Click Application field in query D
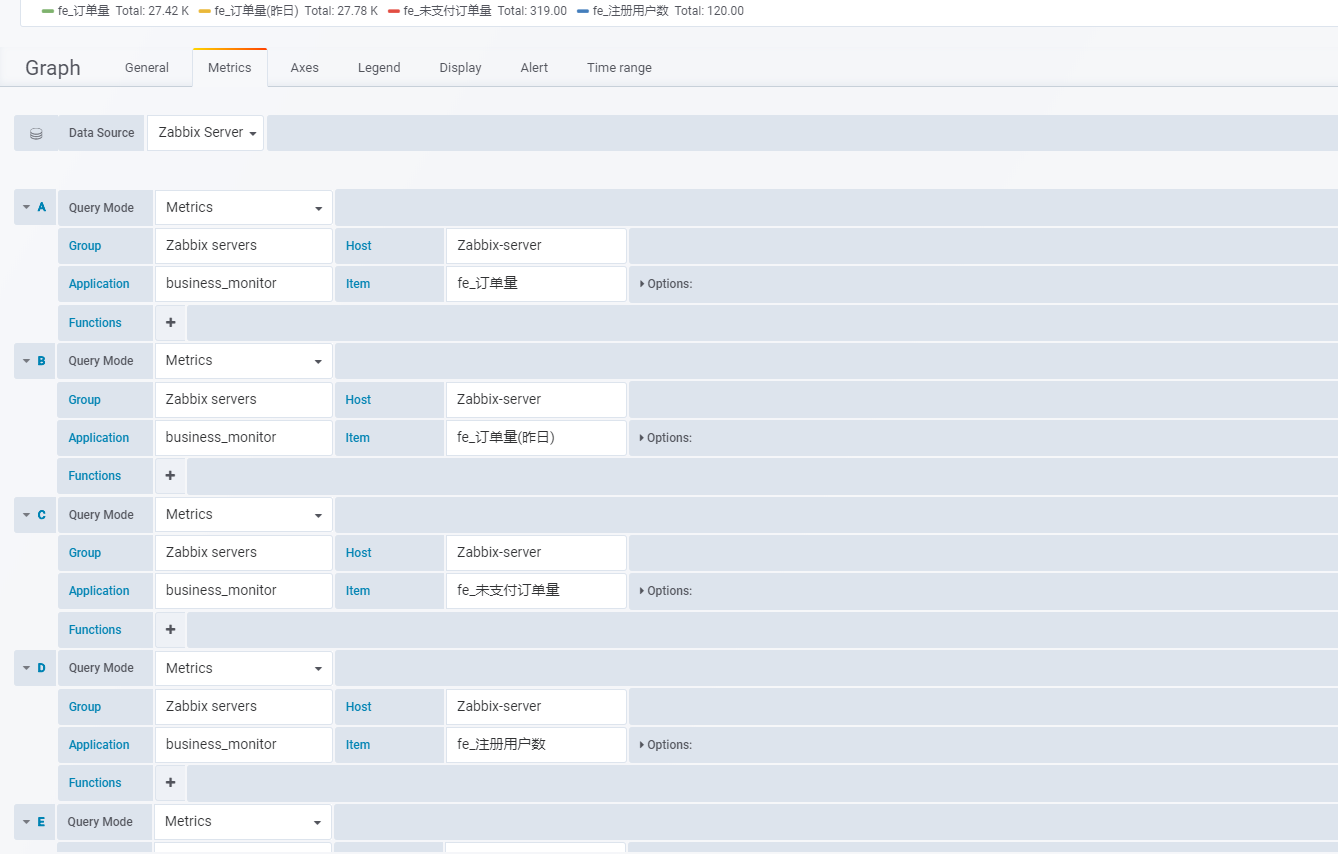1338x854 pixels. pos(244,744)
